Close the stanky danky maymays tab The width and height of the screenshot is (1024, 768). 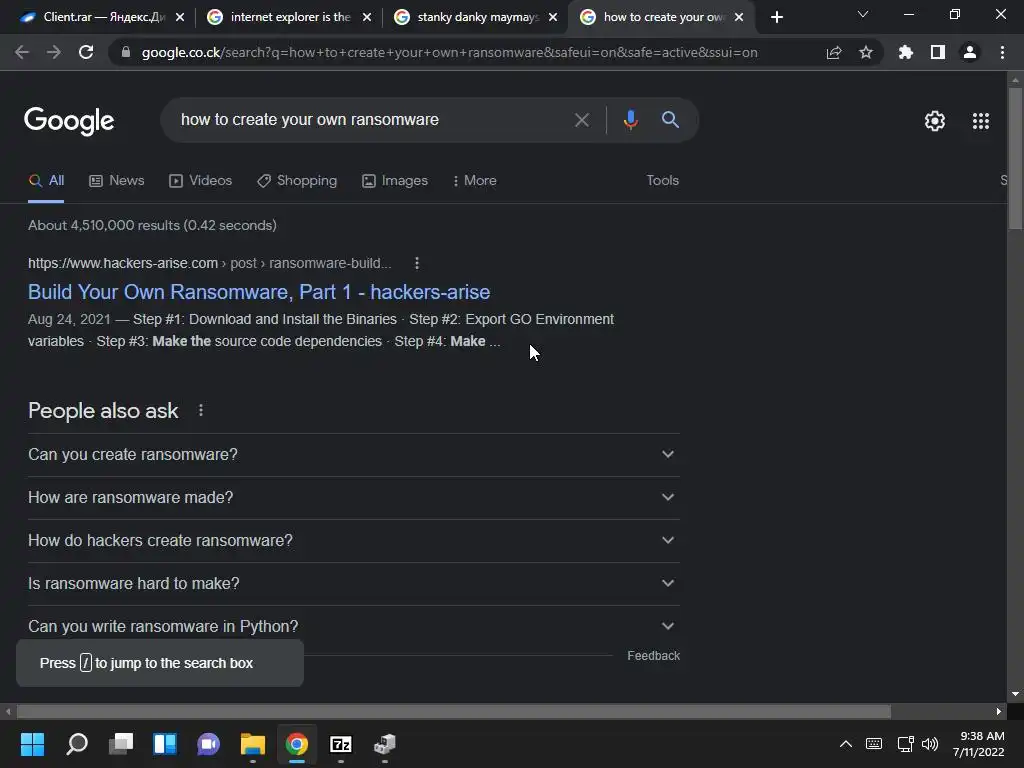pyautogui.click(x=553, y=17)
